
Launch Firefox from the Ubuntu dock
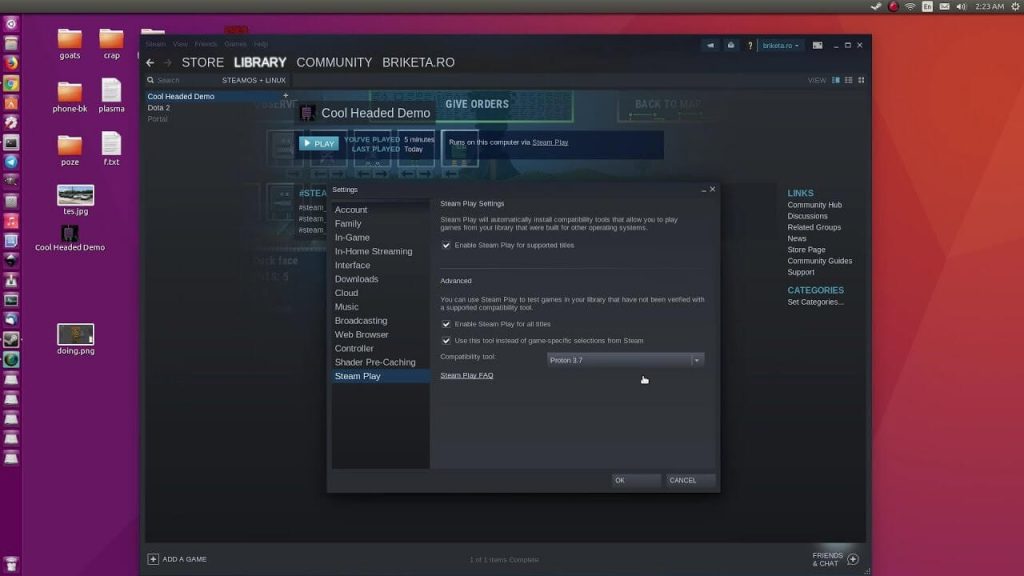pyautogui.click(x=11, y=63)
